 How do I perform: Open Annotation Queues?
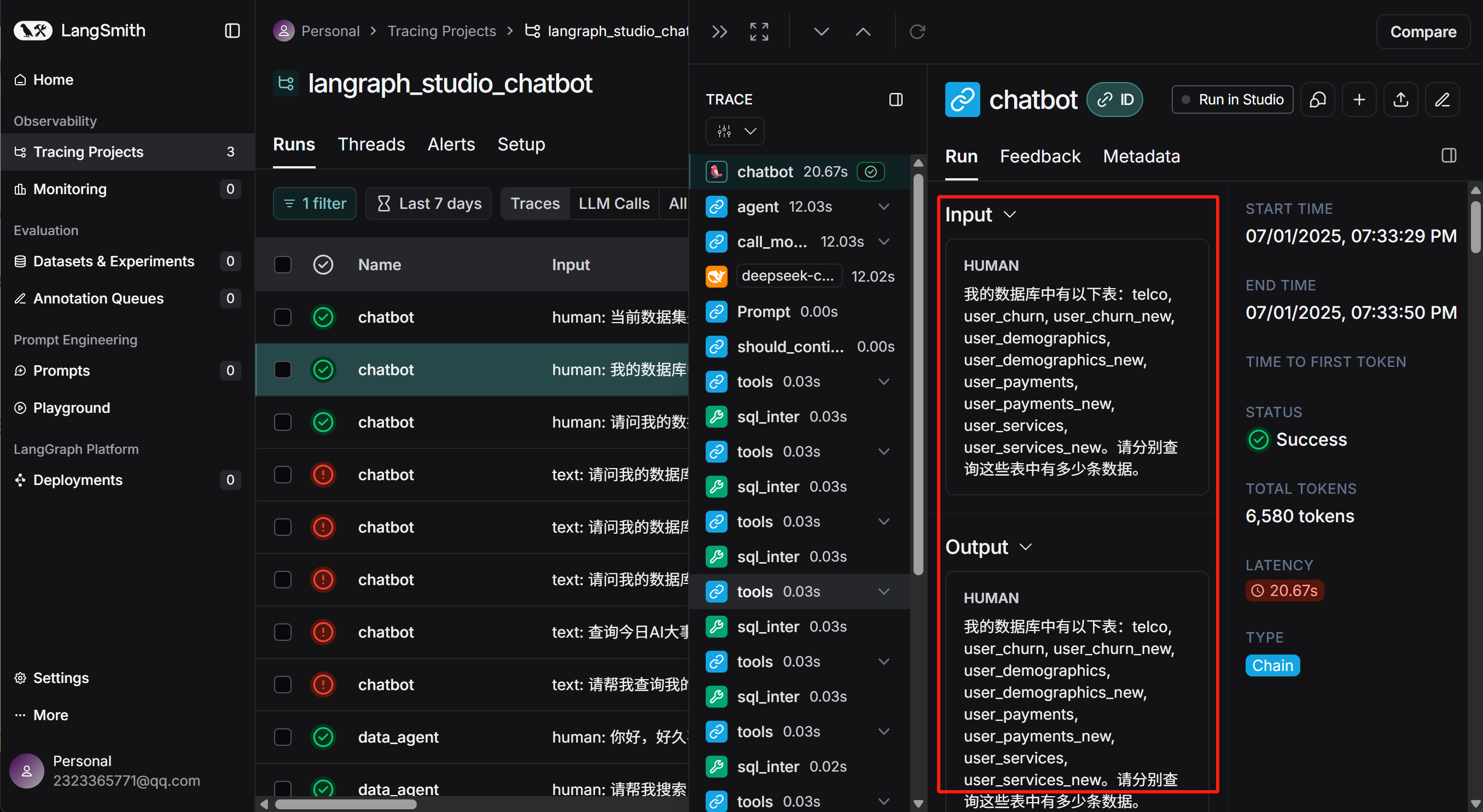pos(127,298)
